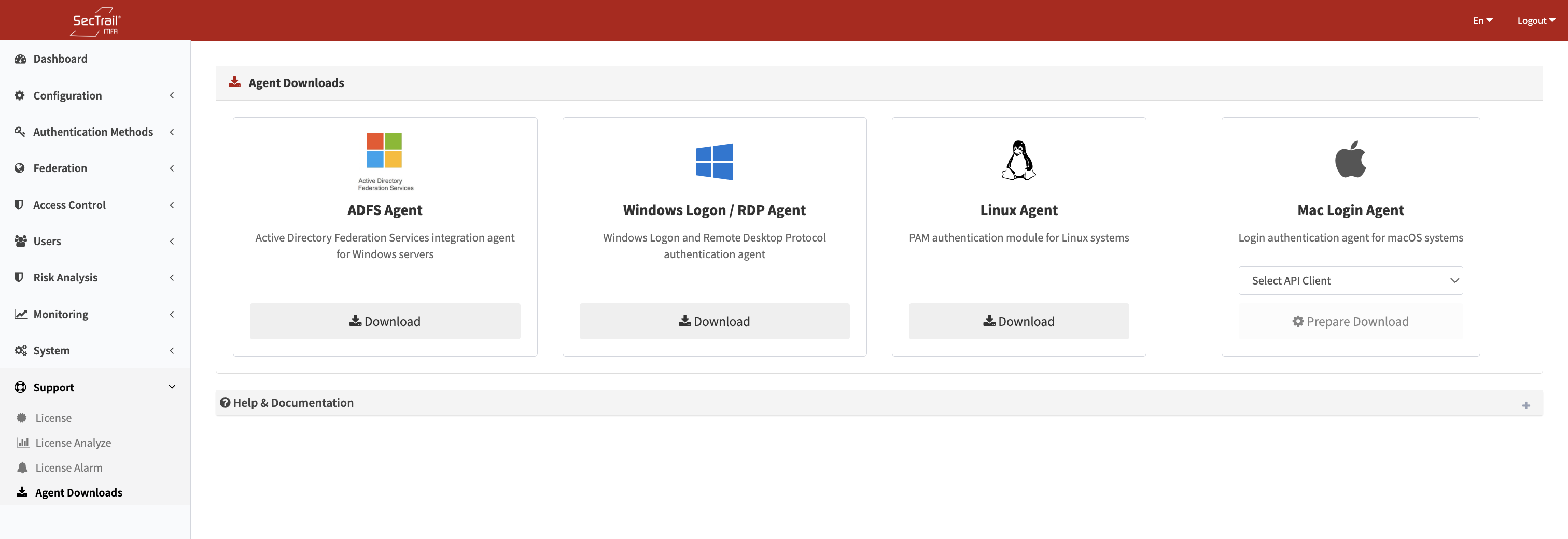1568x539 pixels.
Task: Click the Agent Downloads download icon
Action: [x=21, y=491]
